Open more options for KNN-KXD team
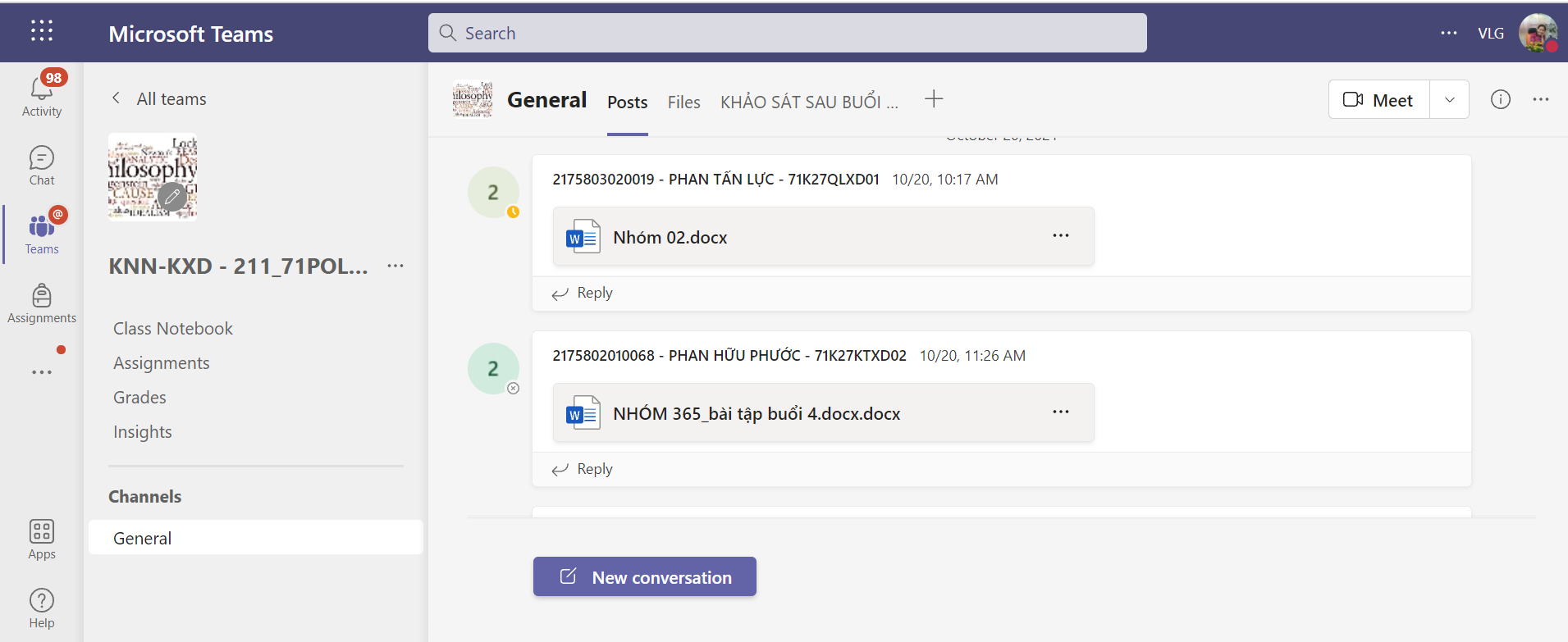The image size is (1568, 642). pos(395,266)
